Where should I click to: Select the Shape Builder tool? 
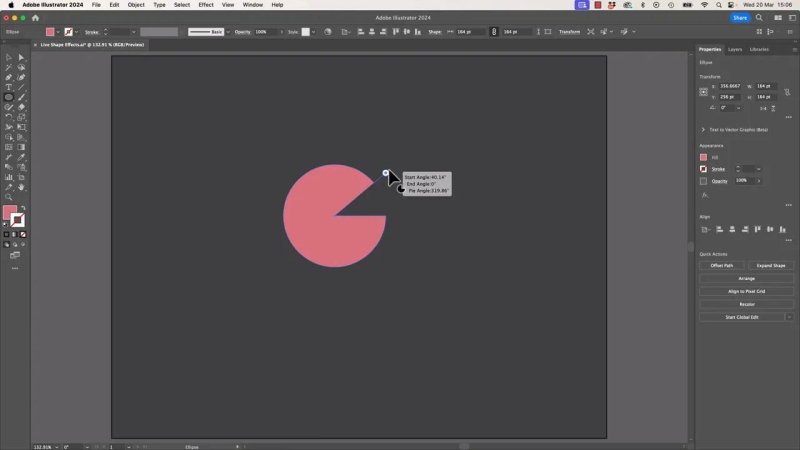[9, 137]
